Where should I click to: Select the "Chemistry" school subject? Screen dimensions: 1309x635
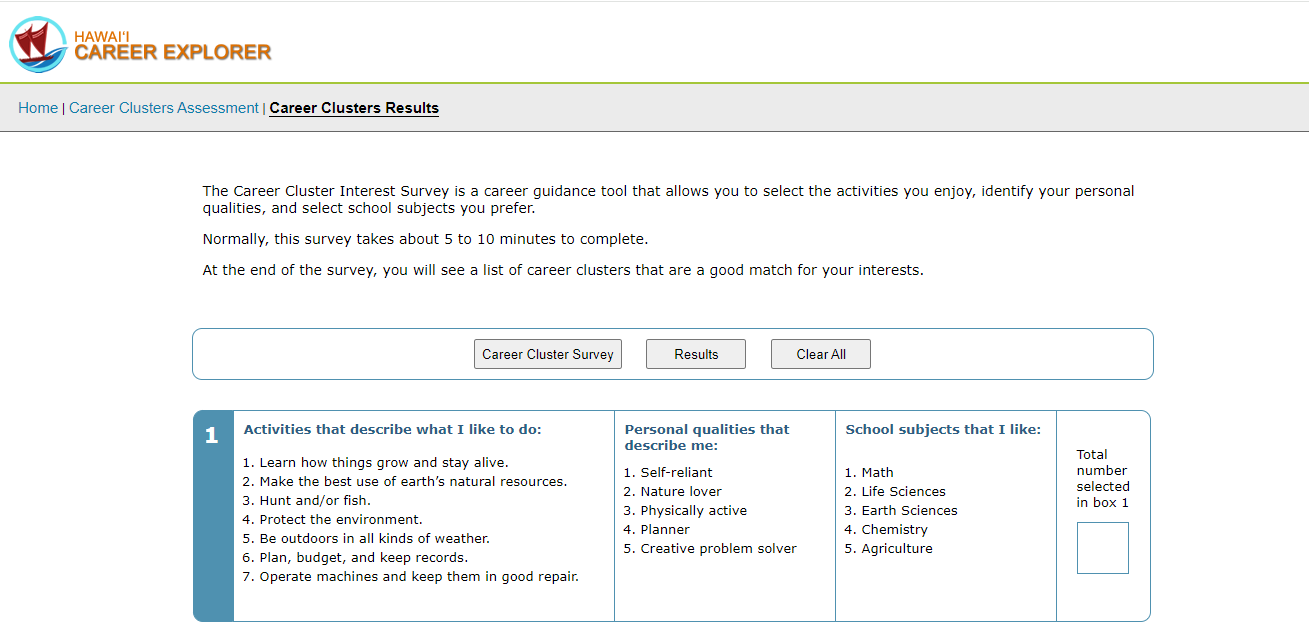click(x=894, y=529)
